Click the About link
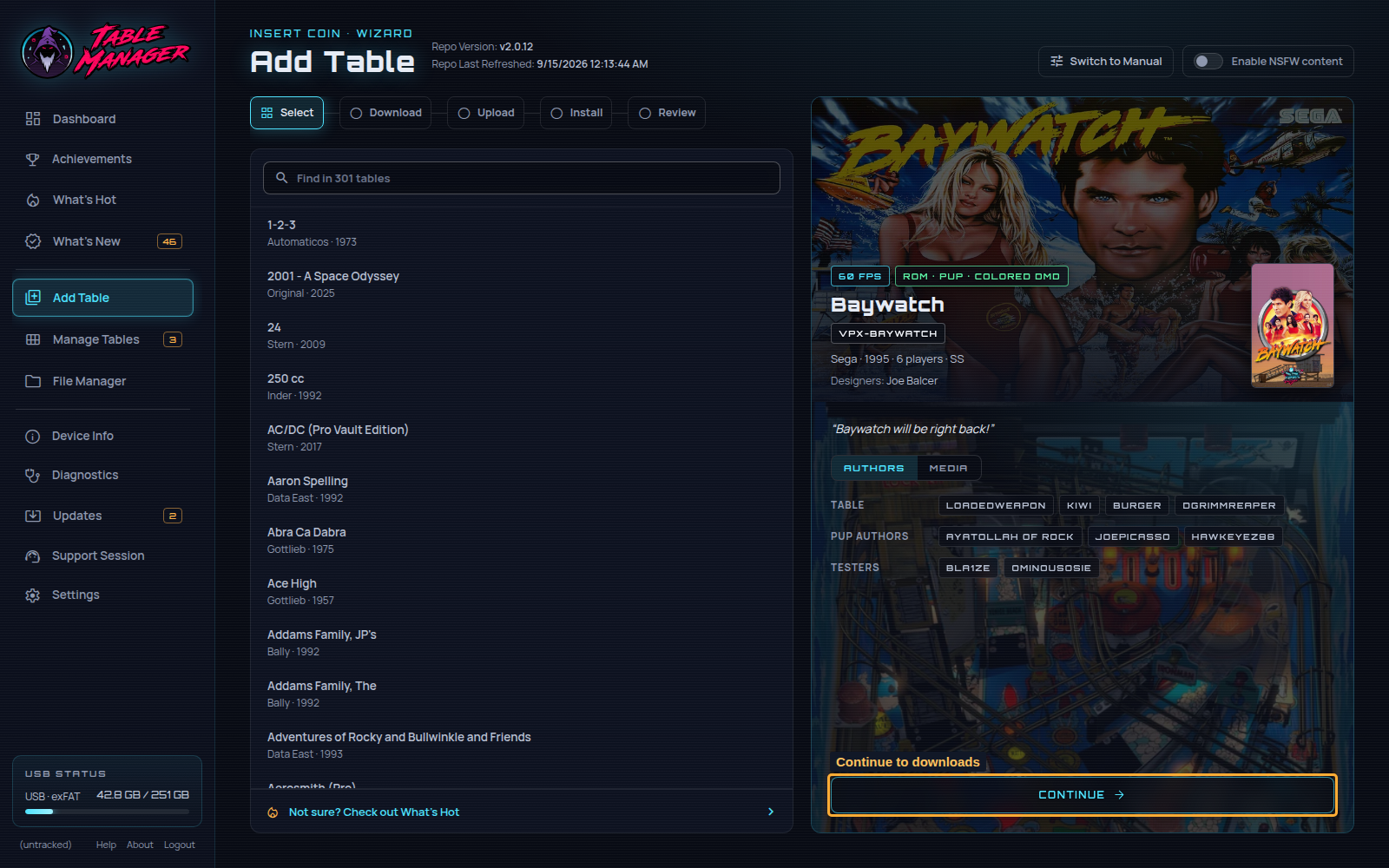 (140, 845)
